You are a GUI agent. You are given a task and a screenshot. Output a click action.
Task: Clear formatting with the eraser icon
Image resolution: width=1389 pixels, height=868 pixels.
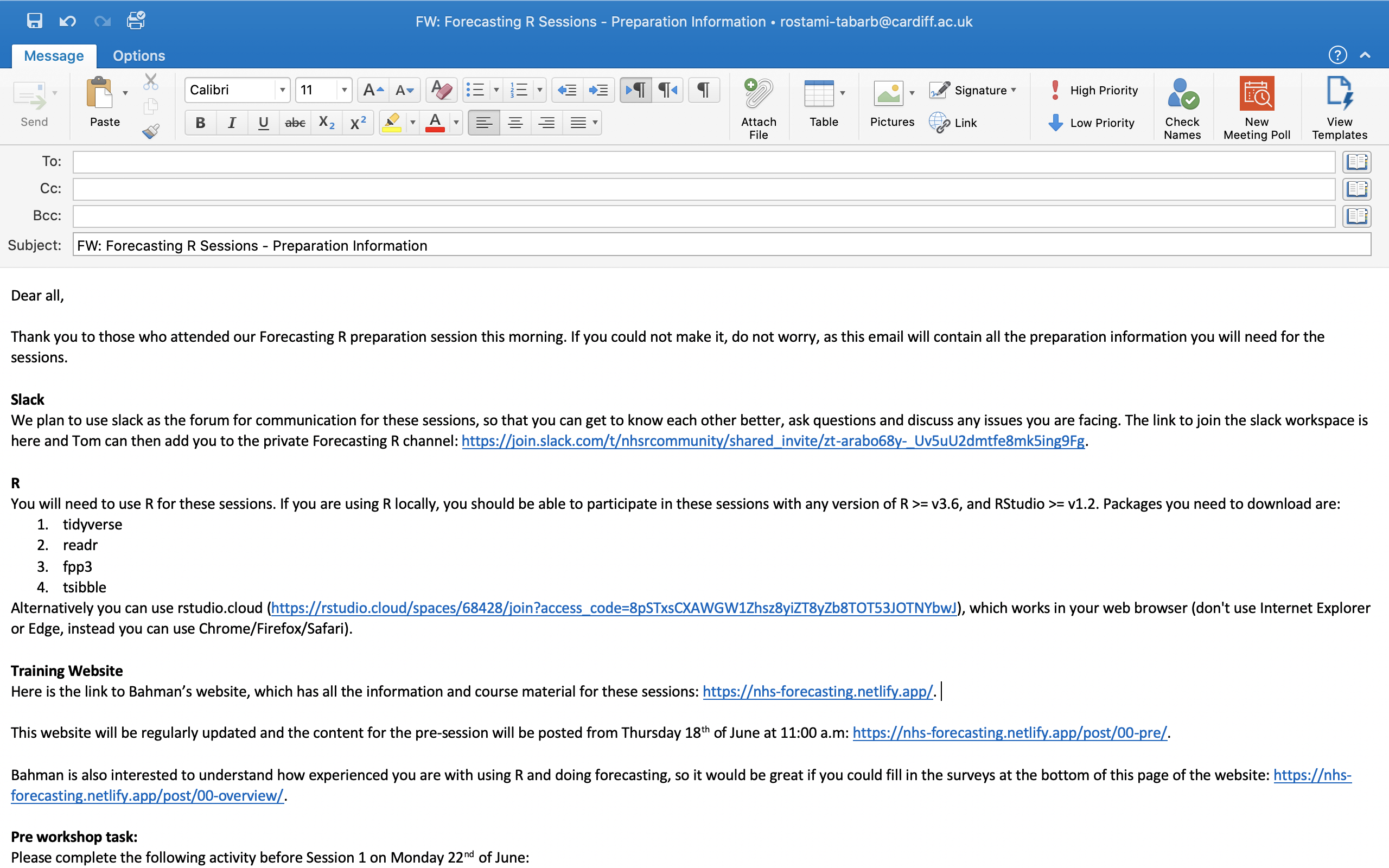coord(441,90)
